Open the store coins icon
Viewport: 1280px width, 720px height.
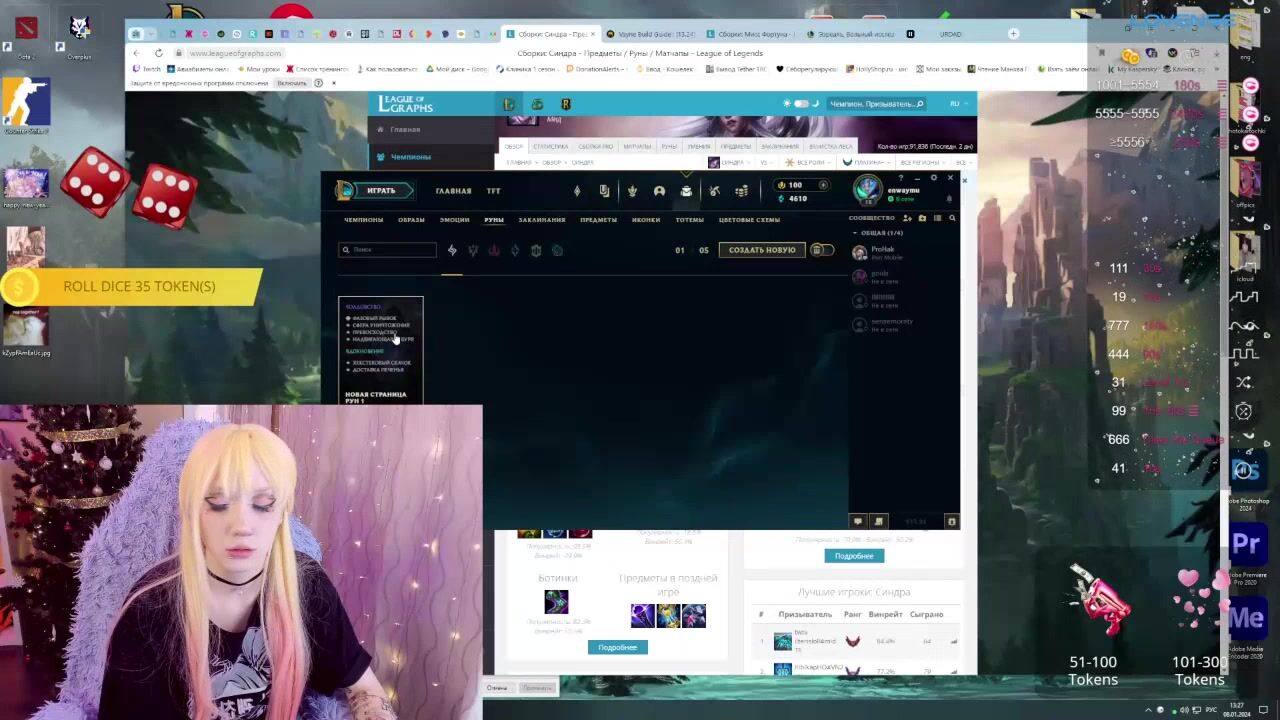point(741,191)
